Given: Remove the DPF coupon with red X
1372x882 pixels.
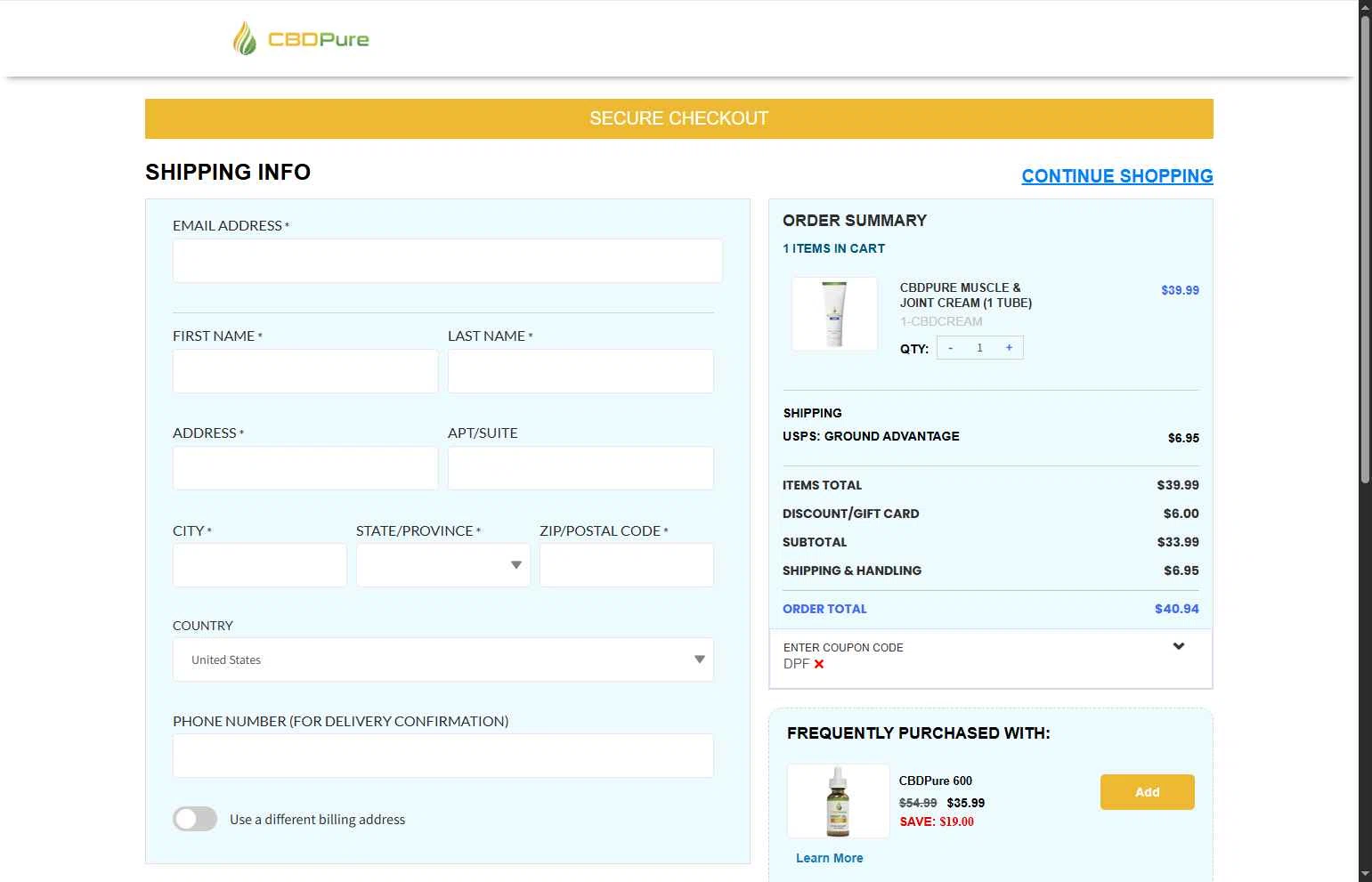Looking at the screenshot, I should tap(819, 664).
